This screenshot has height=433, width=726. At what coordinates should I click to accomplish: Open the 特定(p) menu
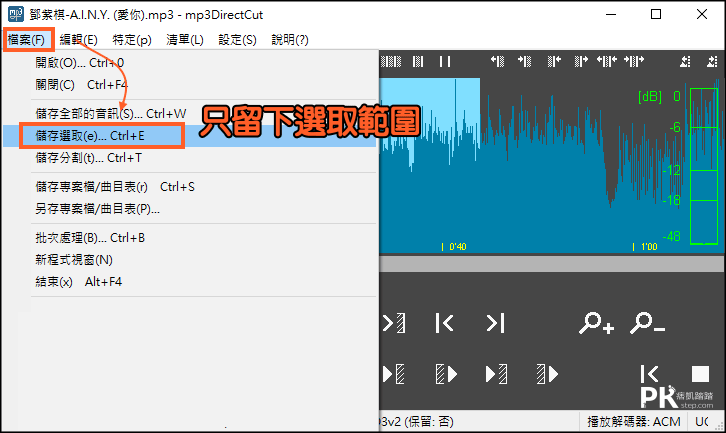(x=132, y=40)
